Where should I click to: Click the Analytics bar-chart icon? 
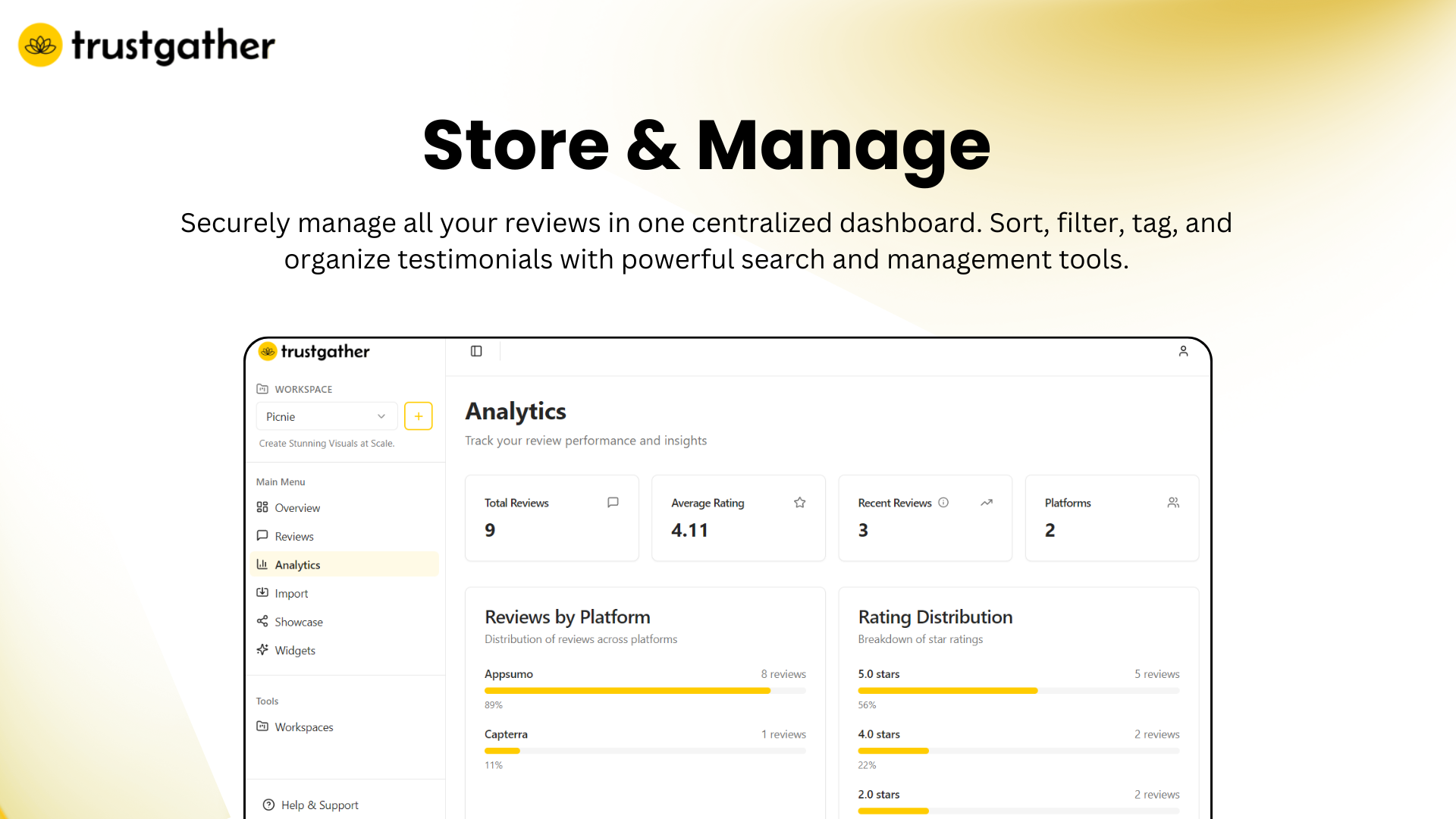[262, 564]
